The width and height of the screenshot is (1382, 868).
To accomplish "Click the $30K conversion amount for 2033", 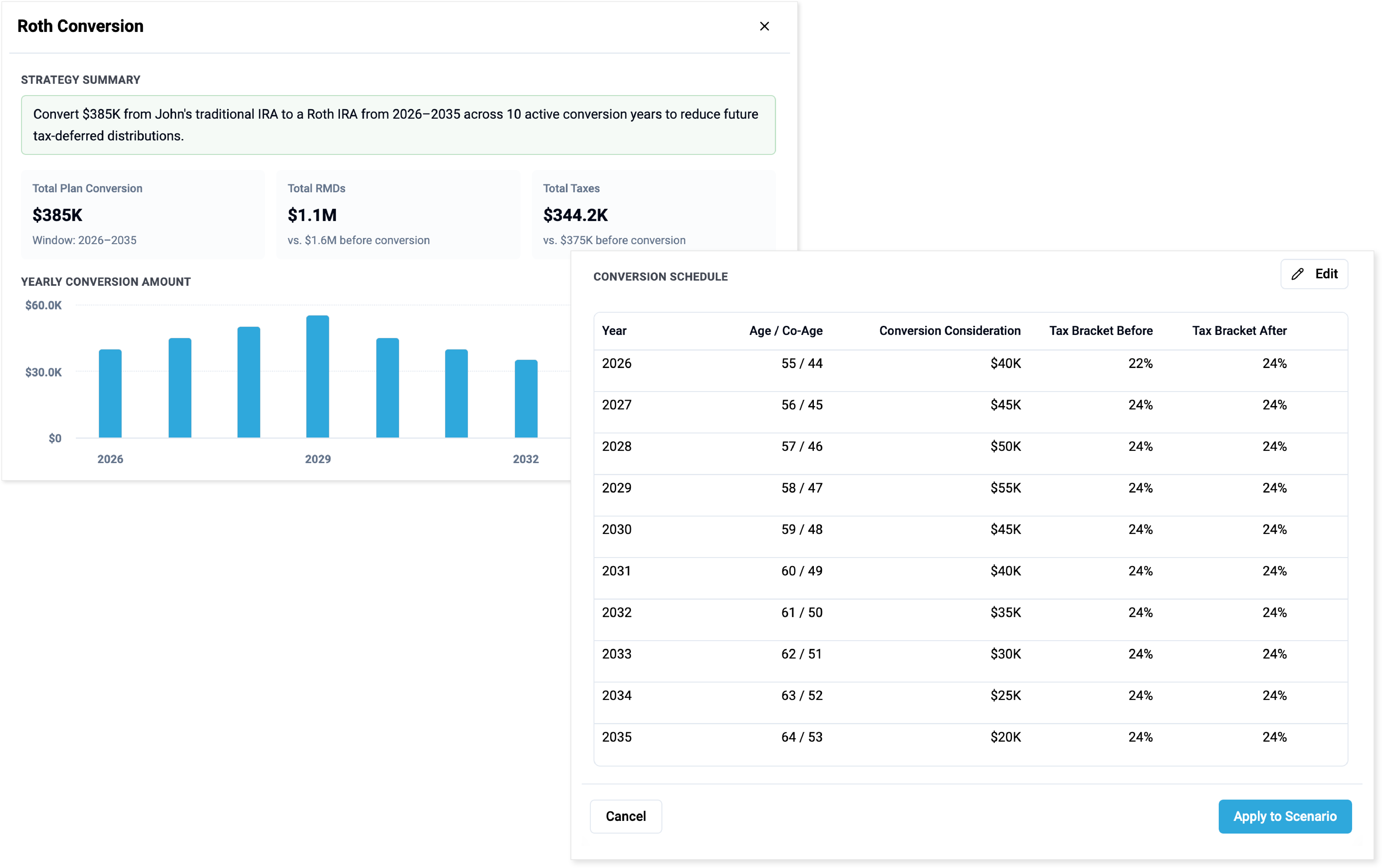I will [x=1005, y=654].
